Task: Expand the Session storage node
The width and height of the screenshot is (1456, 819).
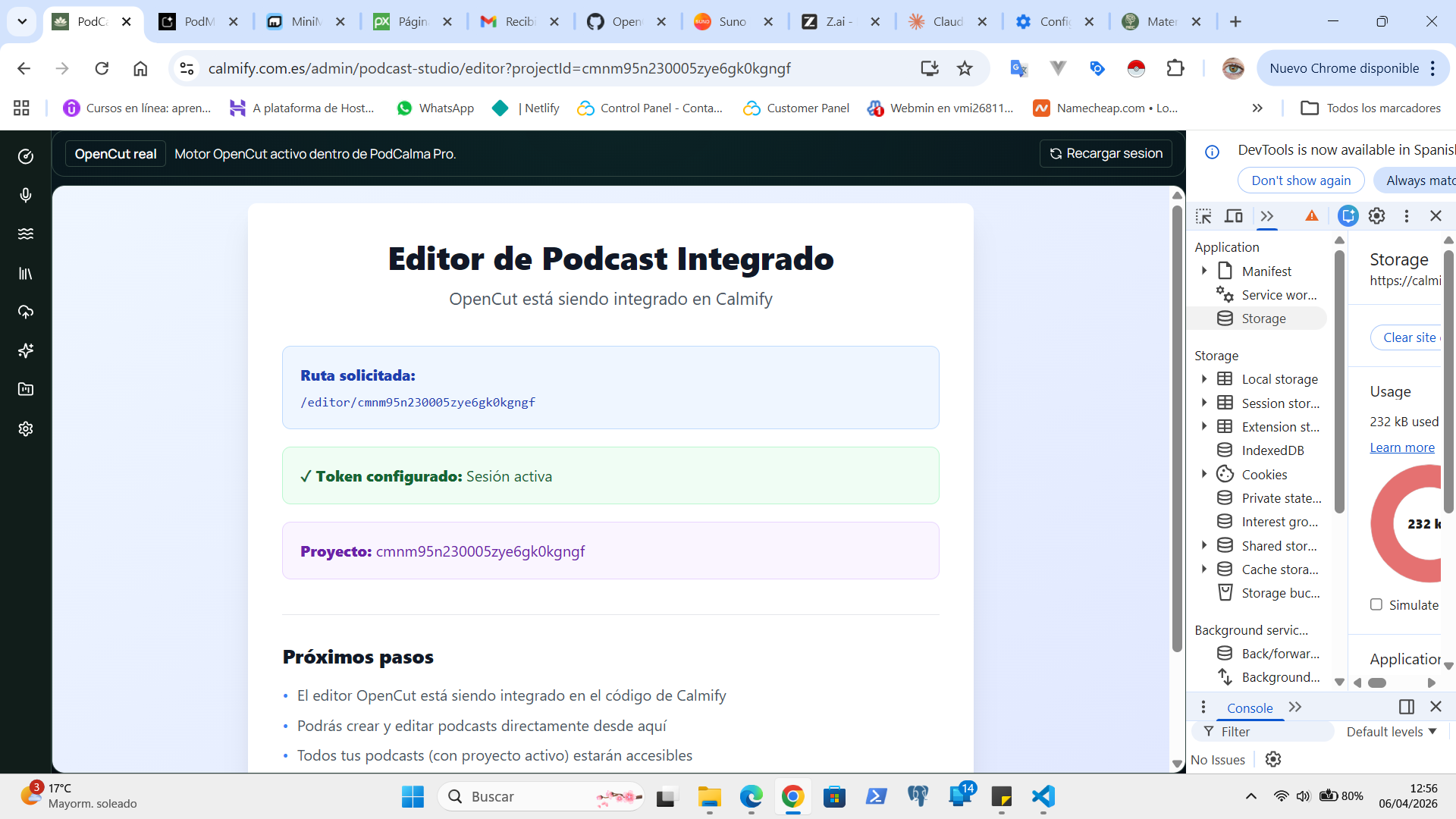Action: [1204, 403]
